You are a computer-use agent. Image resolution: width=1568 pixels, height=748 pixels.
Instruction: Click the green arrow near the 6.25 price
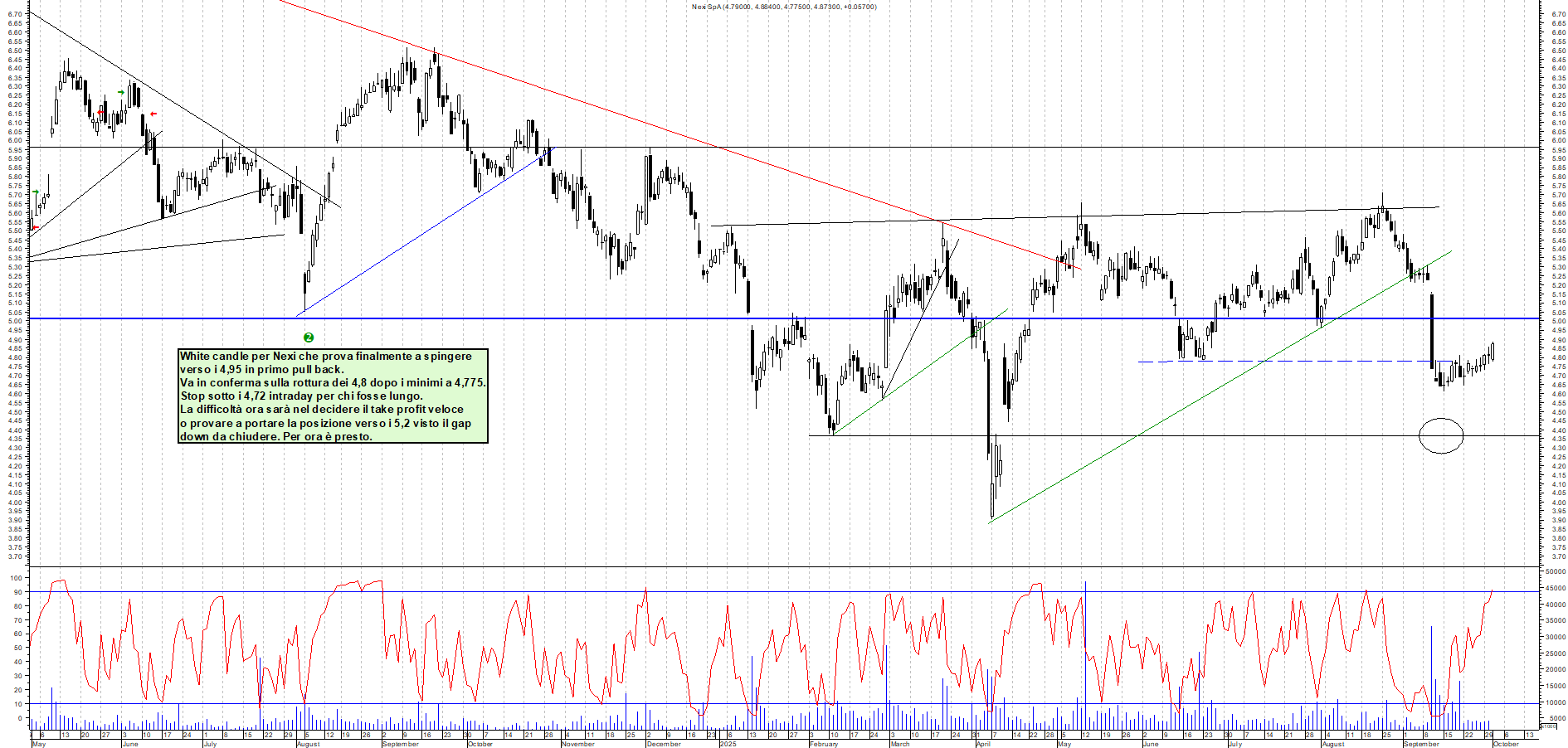point(121,92)
